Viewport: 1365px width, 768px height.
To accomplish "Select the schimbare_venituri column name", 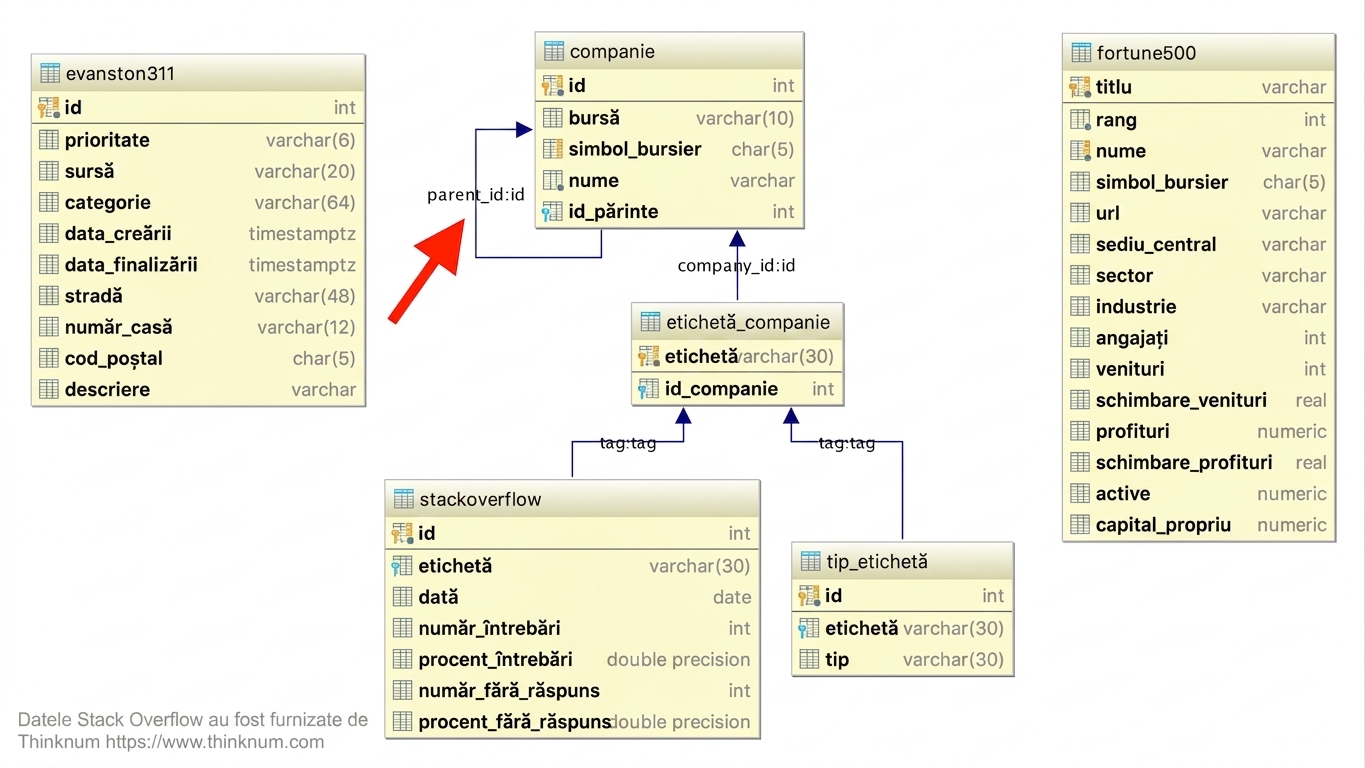I will [1181, 400].
